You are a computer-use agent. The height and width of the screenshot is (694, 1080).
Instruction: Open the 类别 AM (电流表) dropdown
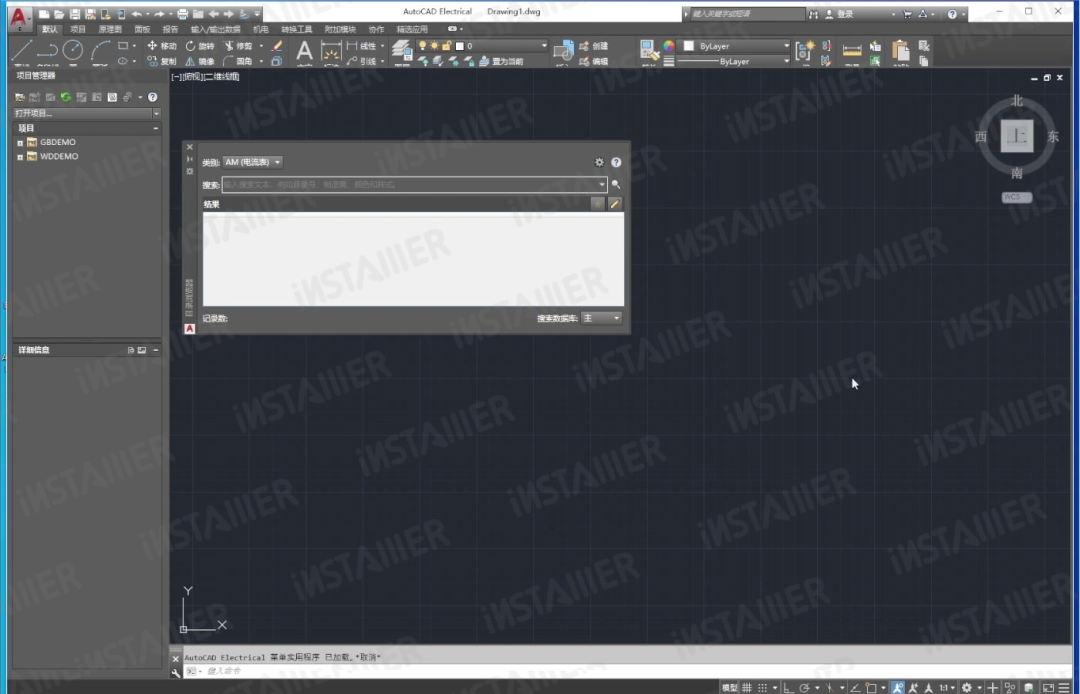[x=252, y=162]
